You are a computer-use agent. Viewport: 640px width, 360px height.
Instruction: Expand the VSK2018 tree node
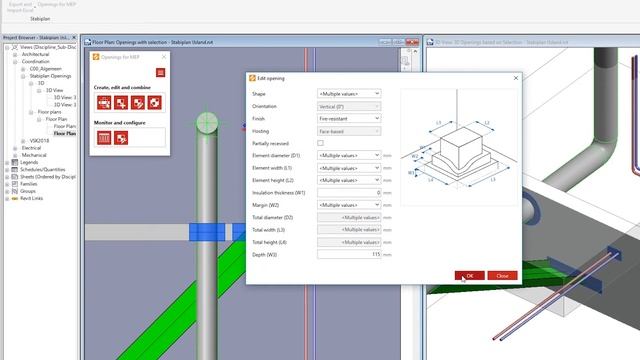23,141
